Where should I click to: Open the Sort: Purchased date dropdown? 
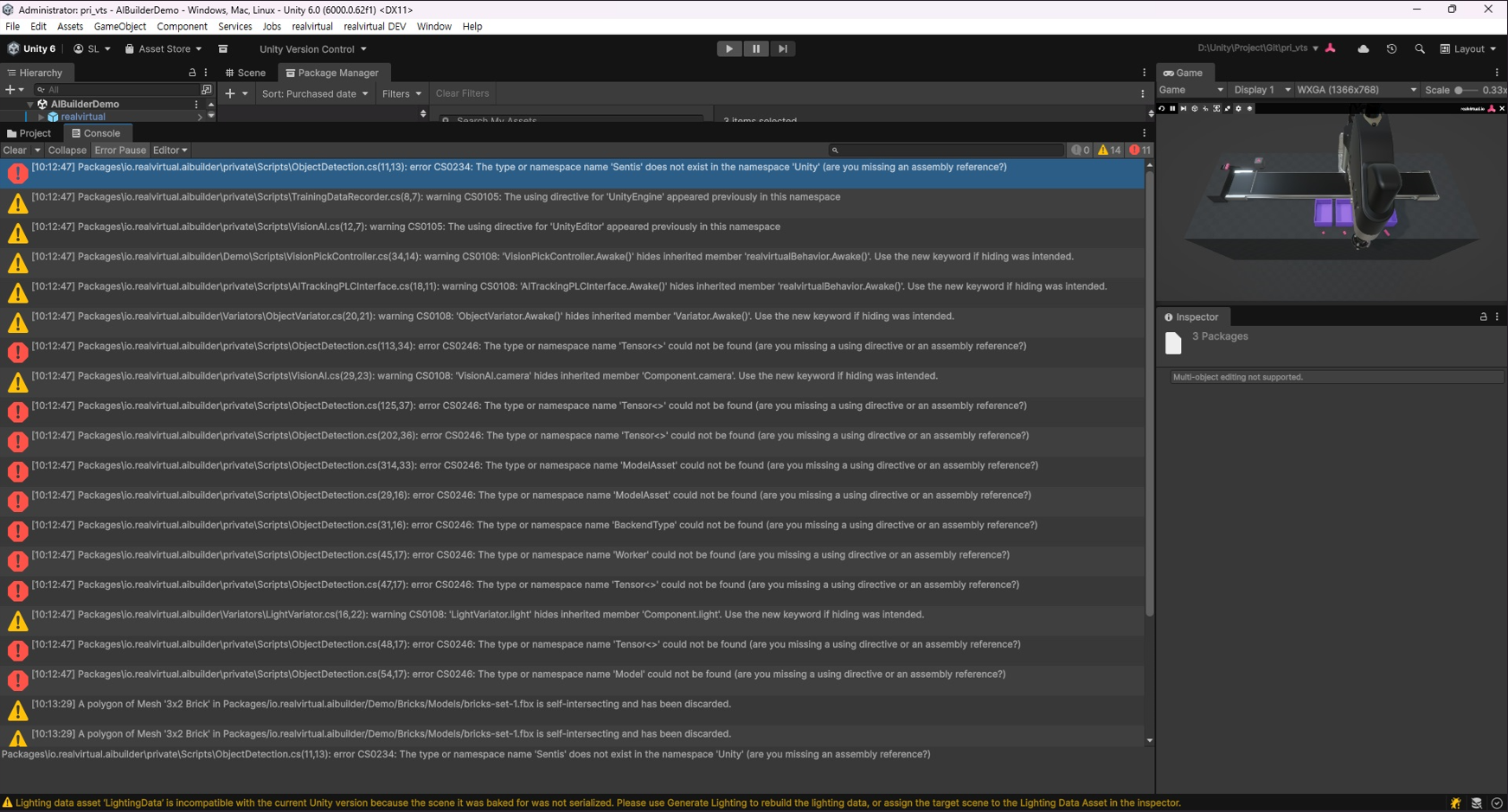(314, 93)
